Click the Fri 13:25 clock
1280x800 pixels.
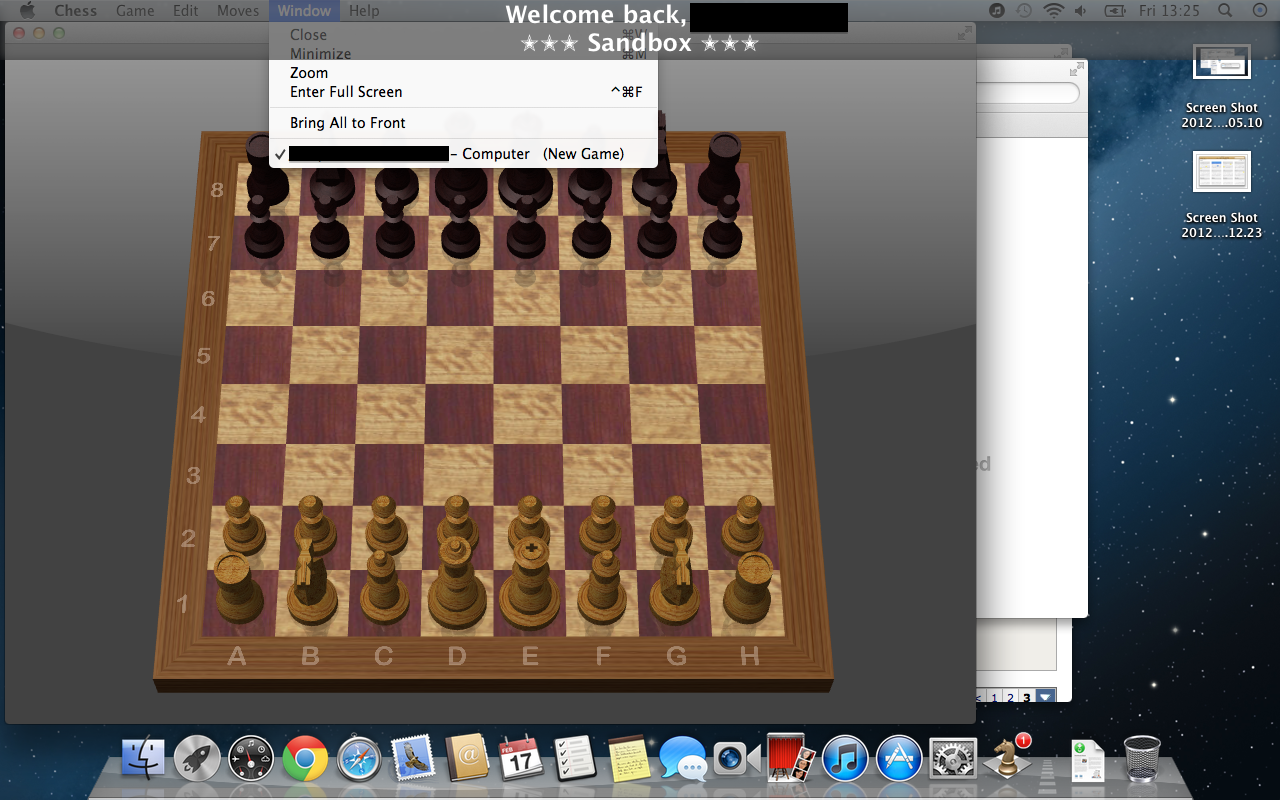click(x=1170, y=11)
